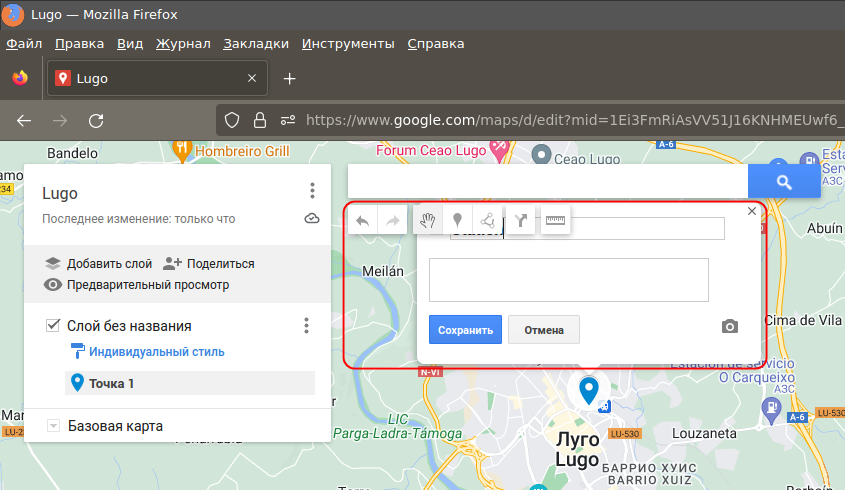Go back in browser history

(24, 121)
